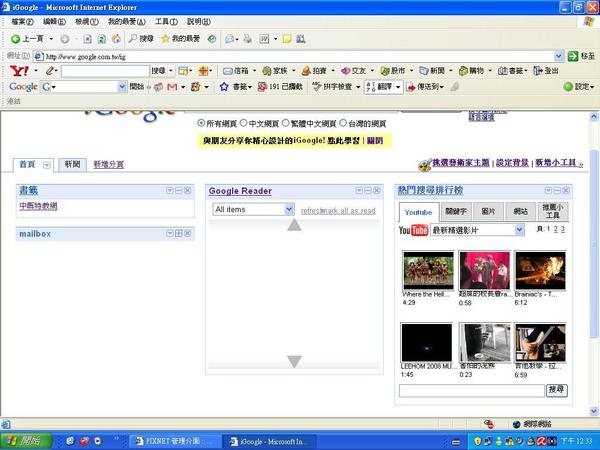Click the Mail envelope toolbar icon

pos(230,39)
